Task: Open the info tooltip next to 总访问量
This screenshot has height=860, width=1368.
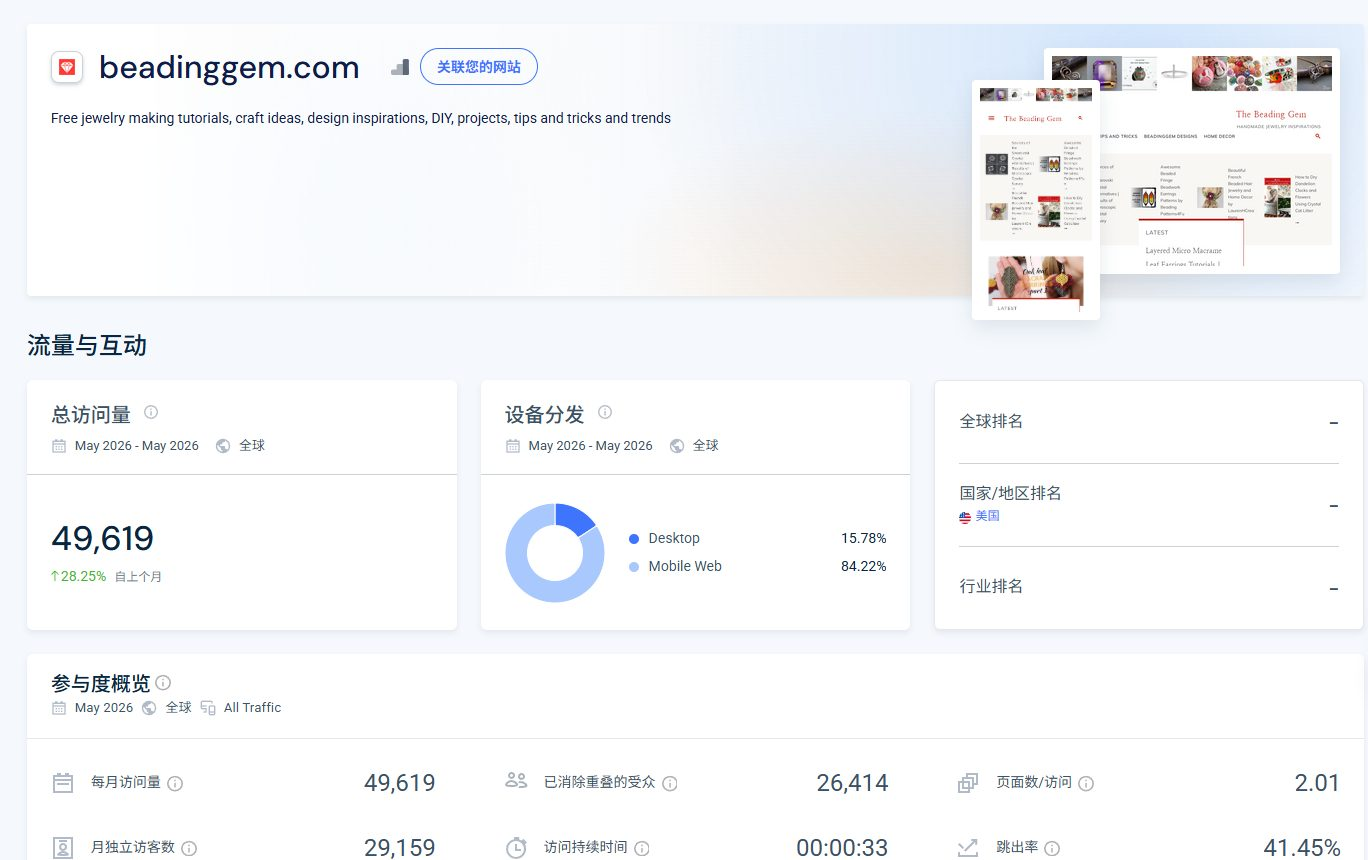Action: tap(151, 412)
